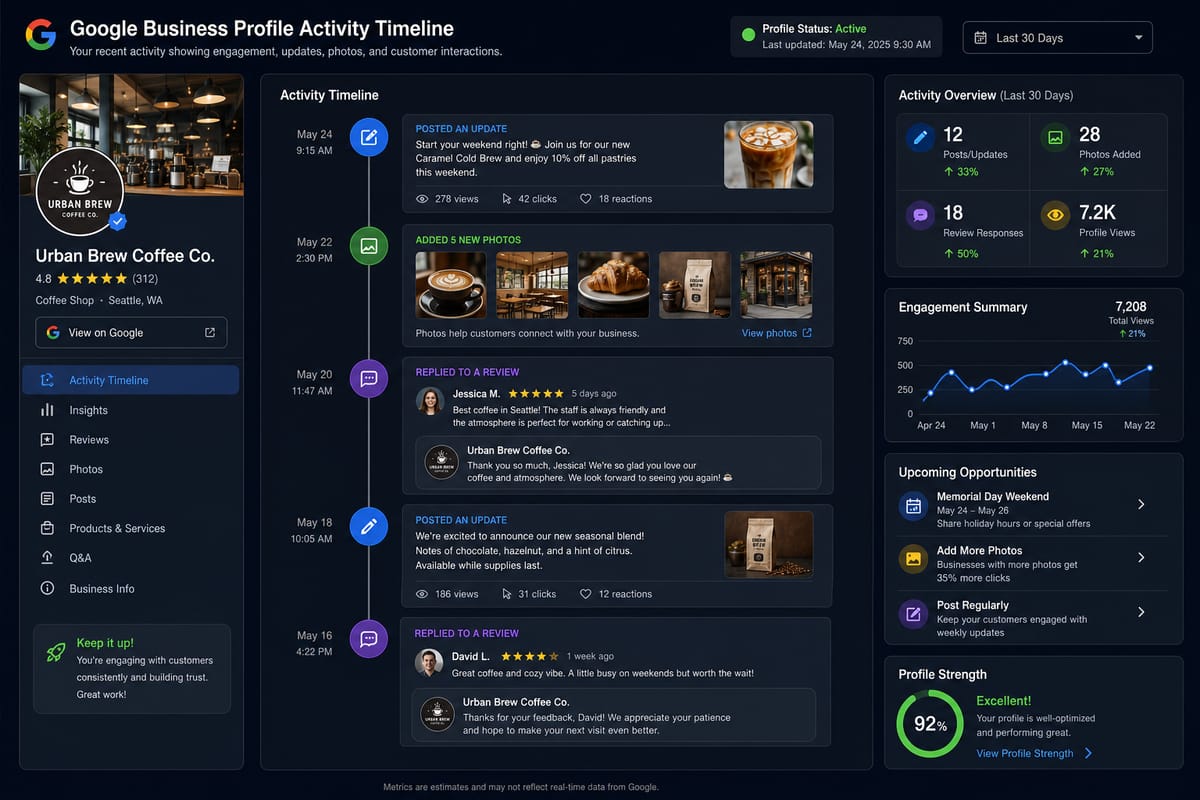Click Jessica M. reviewer avatar
This screenshot has width=1200, height=800.
pyautogui.click(x=430, y=401)
